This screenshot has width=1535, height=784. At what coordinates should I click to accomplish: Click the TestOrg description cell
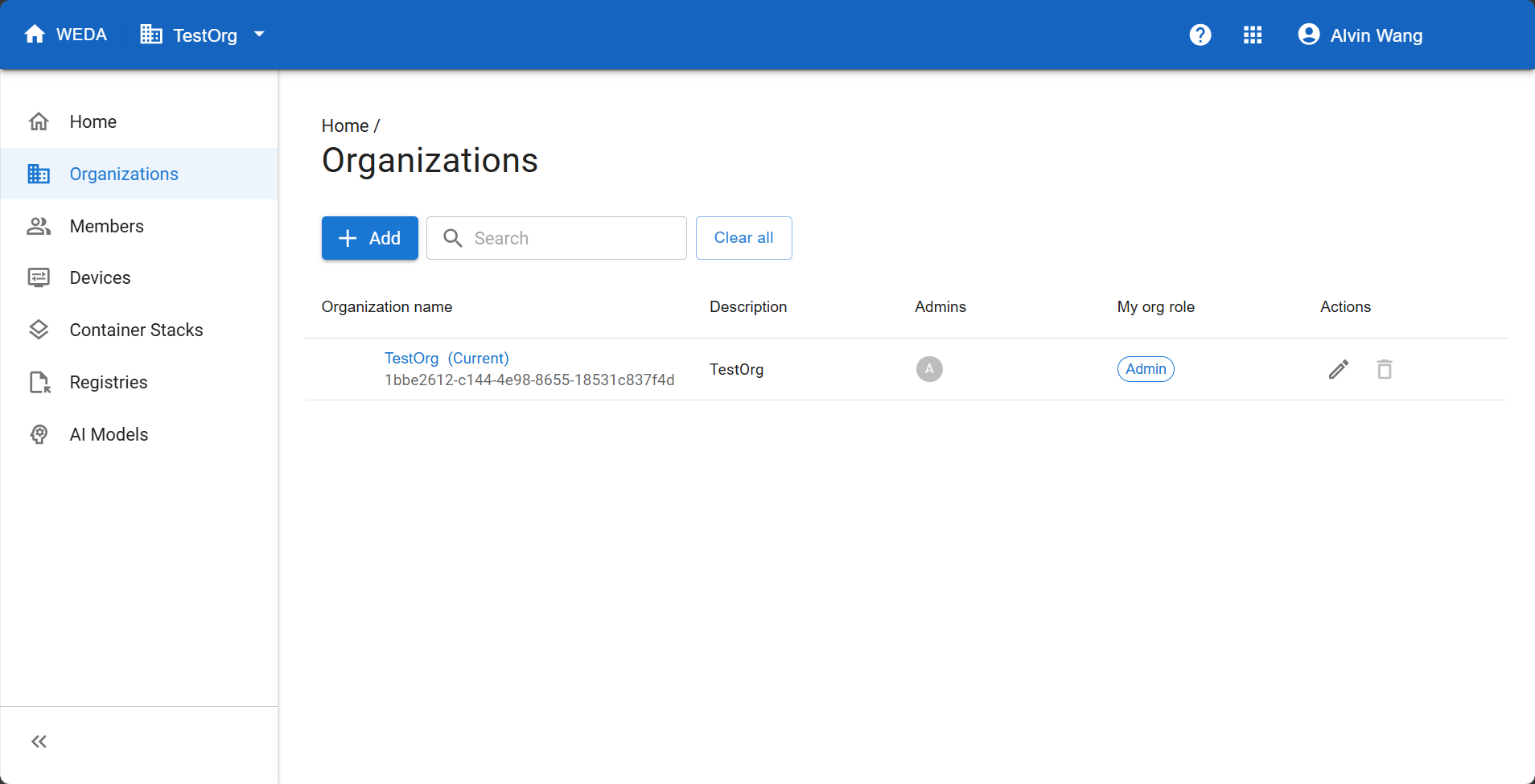point(737,369)
